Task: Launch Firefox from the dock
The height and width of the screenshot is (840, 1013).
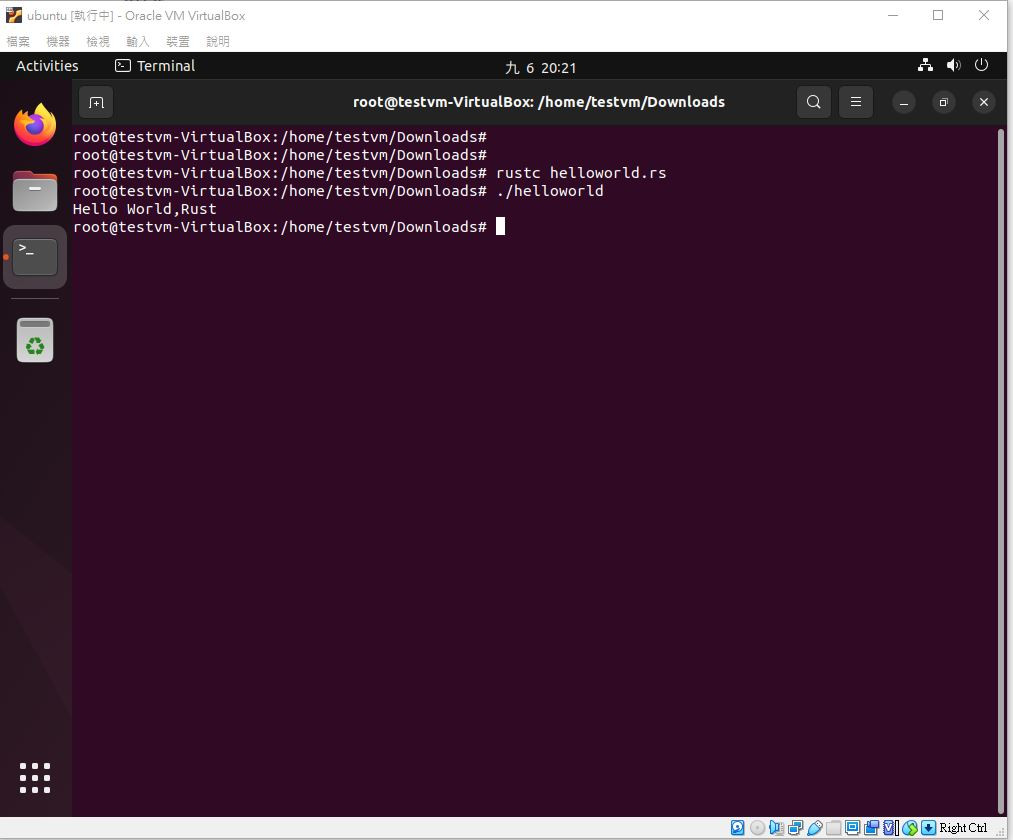Action: [35, 125]
